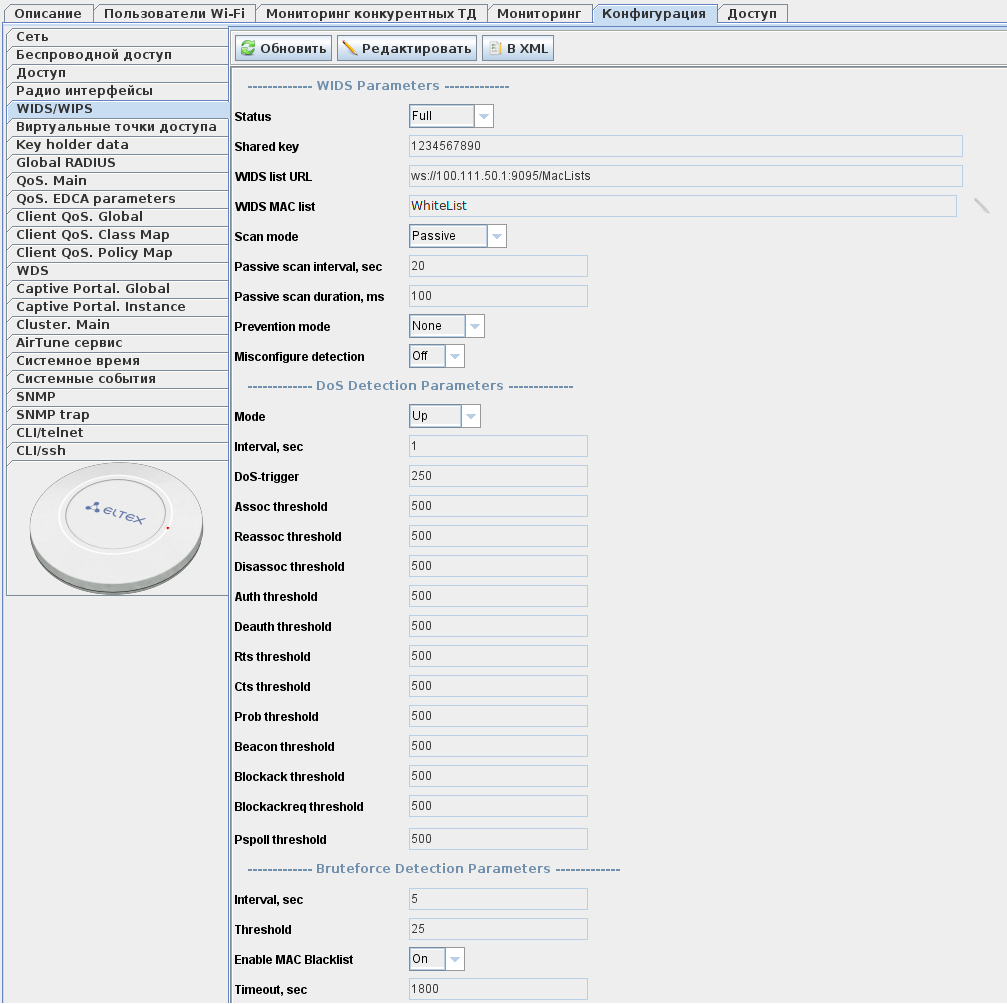Go to the Пользователи Wi-Fi tab
Screen dimensions: 1007x1004
tap(174, 13)
